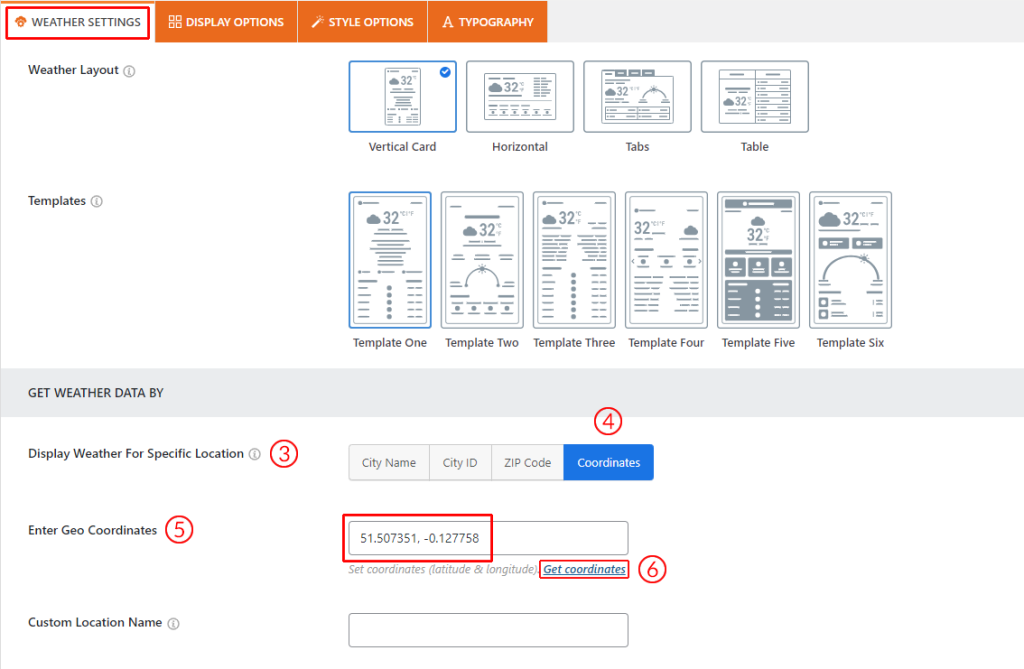Viewport: 1024px width, 669px height.
Task: Click info icon next to Custom Location Name
Action: click(x=173, y=623)
